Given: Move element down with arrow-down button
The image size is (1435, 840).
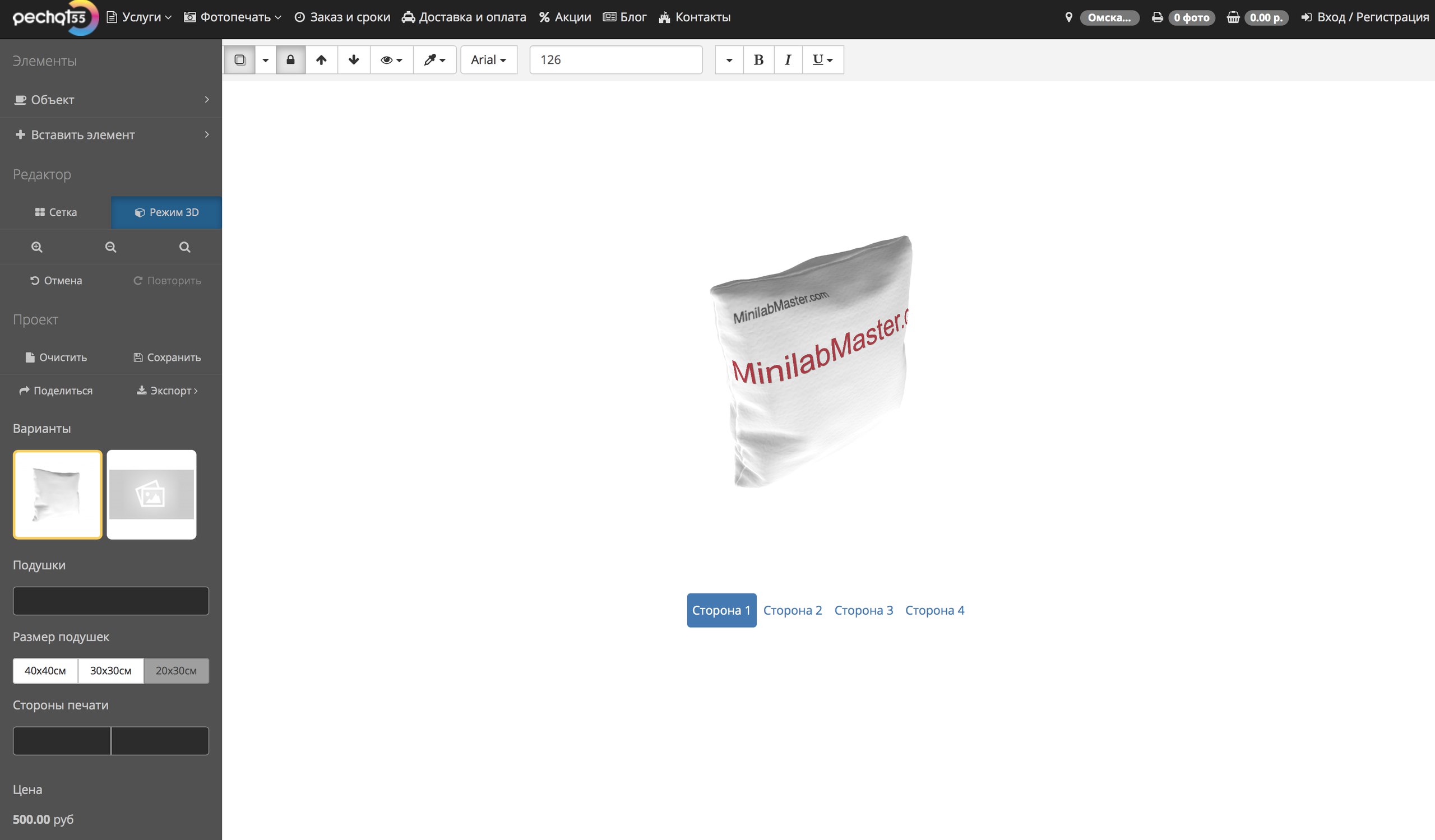Looking at the screenshot, I should pyautogui.click(x=354, y=60).
